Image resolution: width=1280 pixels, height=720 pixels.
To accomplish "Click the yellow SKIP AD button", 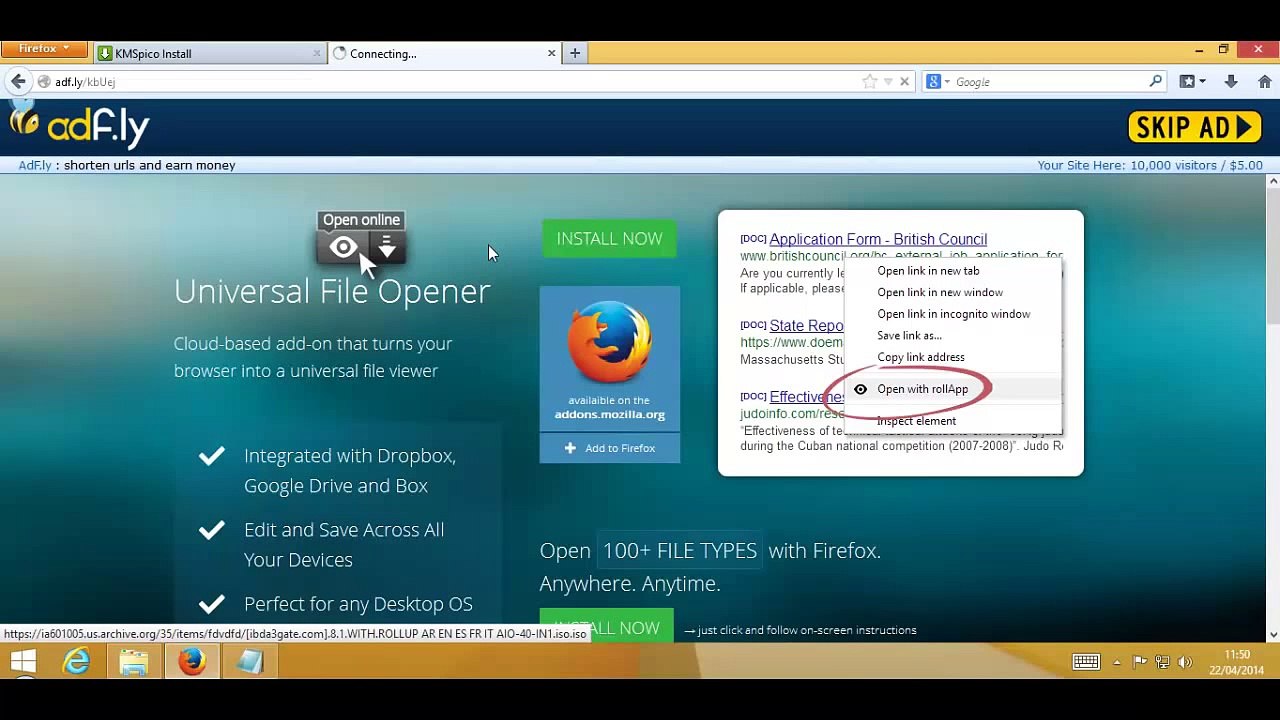I will (x=1194, y=127).
